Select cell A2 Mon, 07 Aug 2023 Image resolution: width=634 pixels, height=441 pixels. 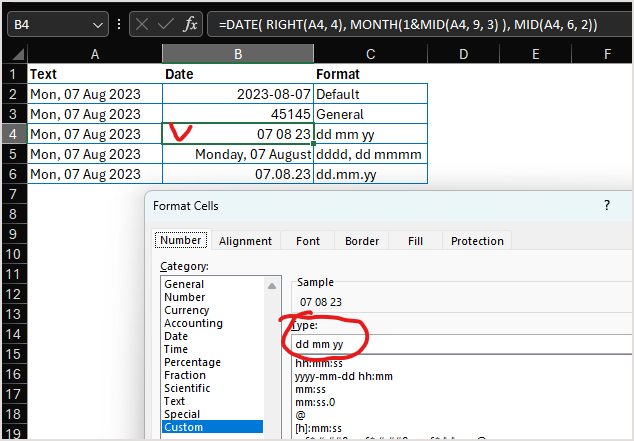[x=95, y=94]
